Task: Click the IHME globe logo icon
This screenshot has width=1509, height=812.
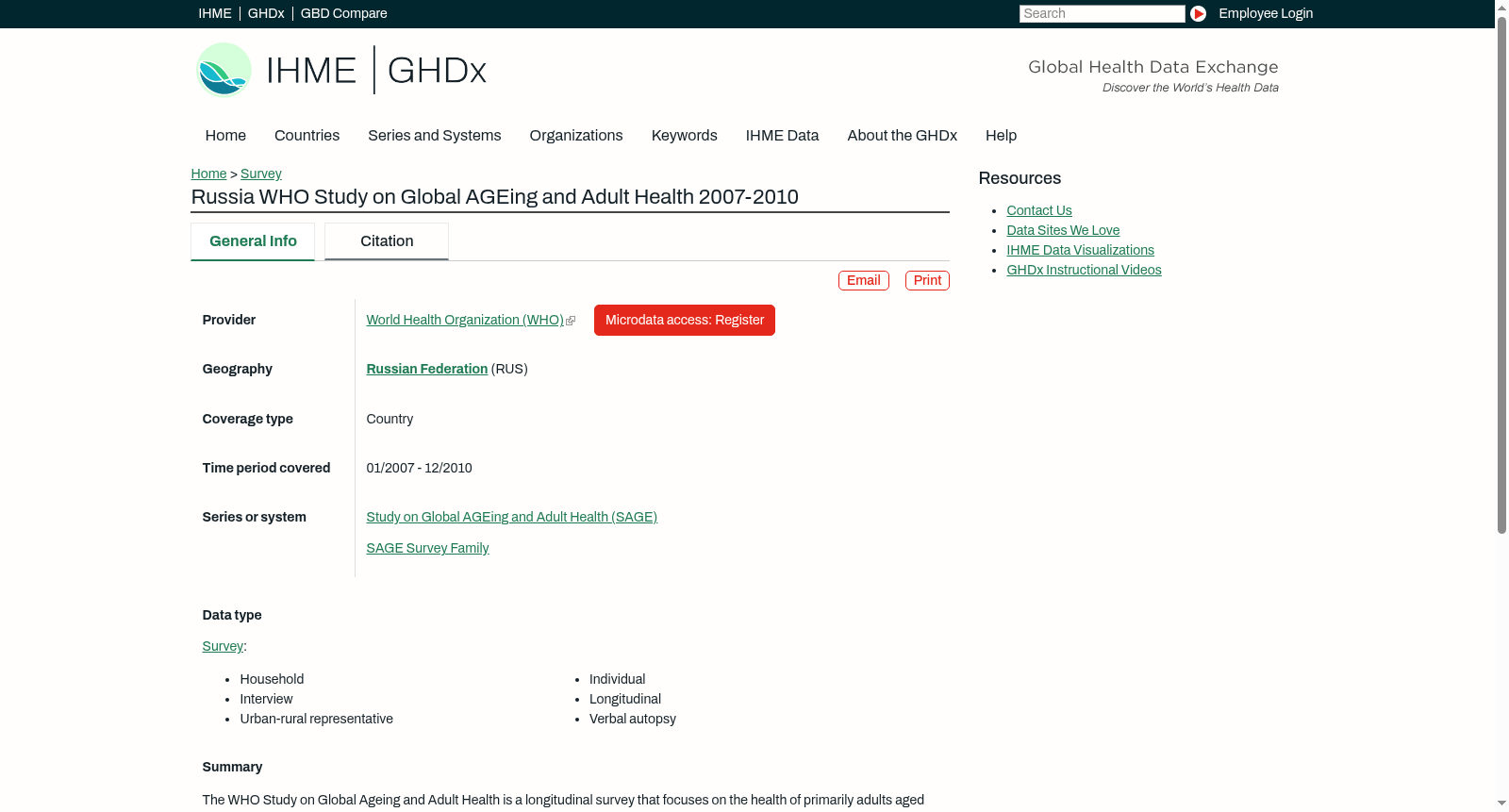Action: pos(224,70)
